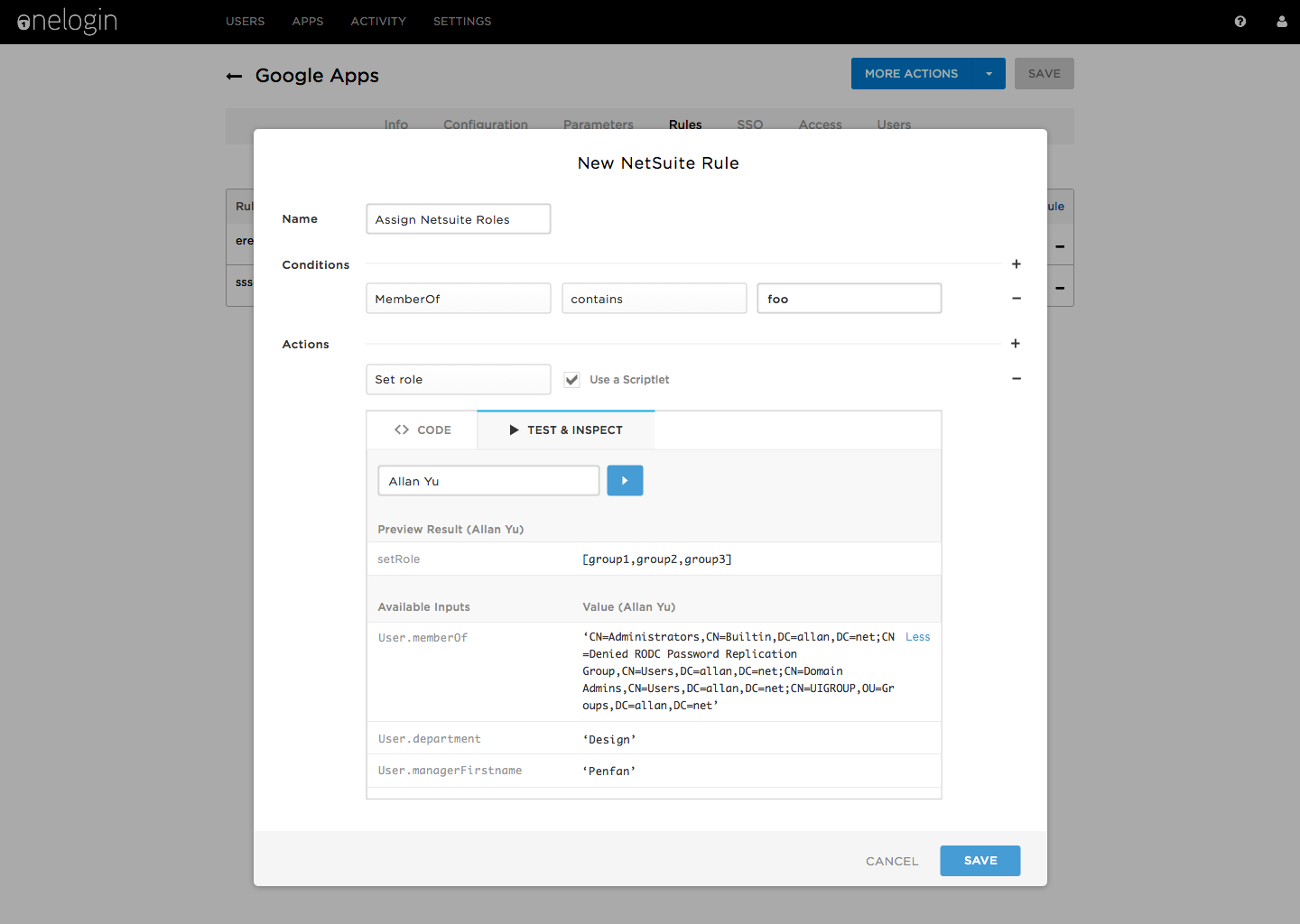Screen dimensions: 1300x924
Task: Open the MORE ACTIONS dropdown arrow
Action: (x=989, y=74)
